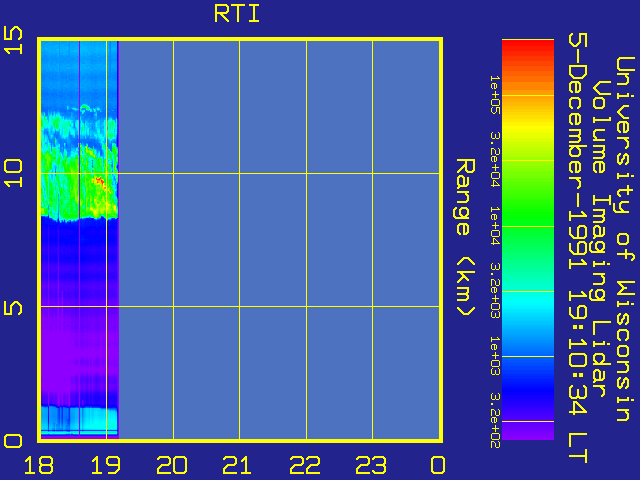Image resolution: width=640 pixels, height=480 pixels.
Task: Click the 0 km range axis label
Action: 13,441
